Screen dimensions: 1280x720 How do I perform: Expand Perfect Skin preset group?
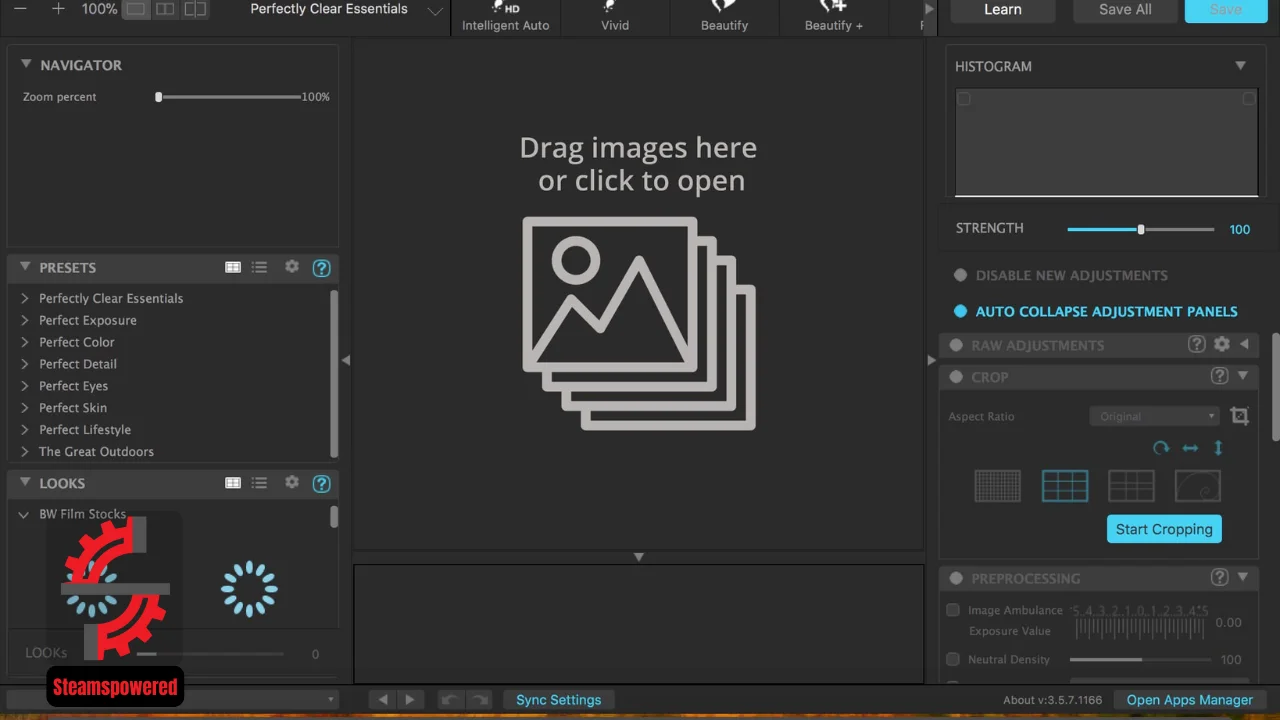click(25, 408)
